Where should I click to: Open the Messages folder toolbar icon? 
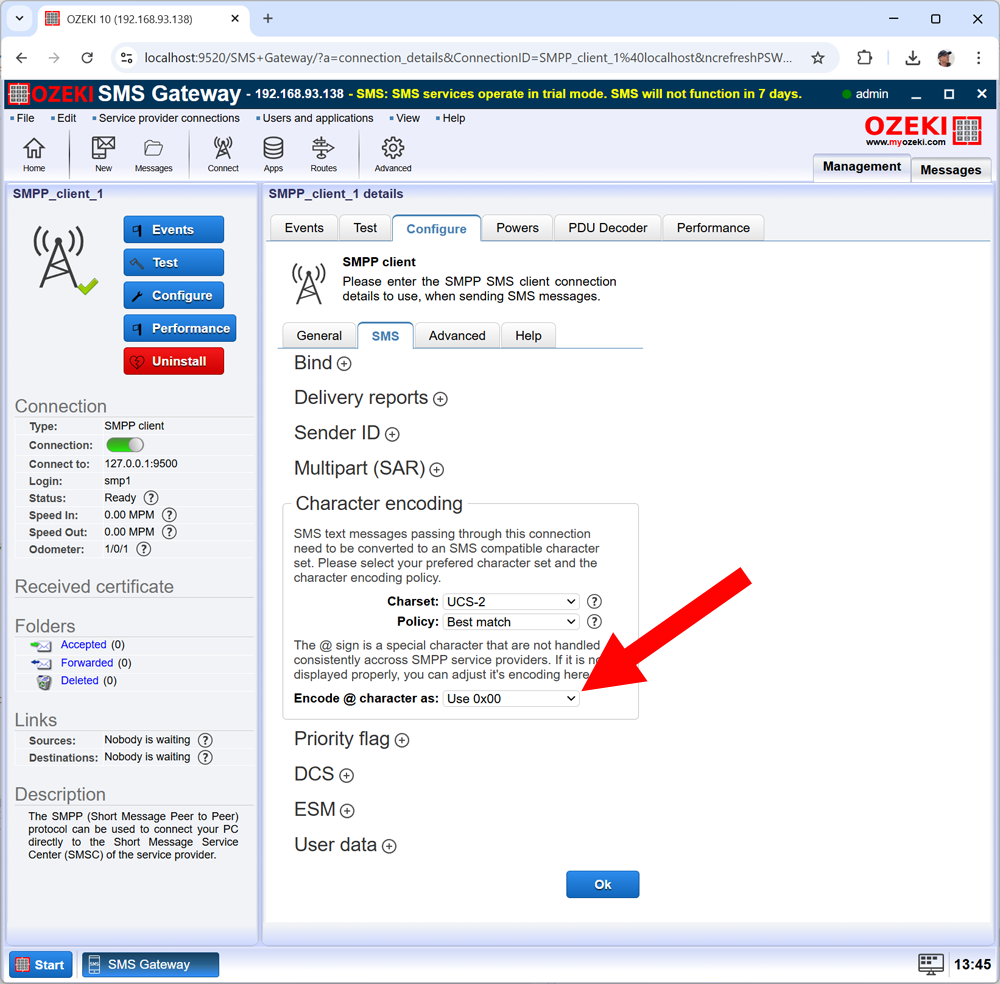click(x=153, y=155)
